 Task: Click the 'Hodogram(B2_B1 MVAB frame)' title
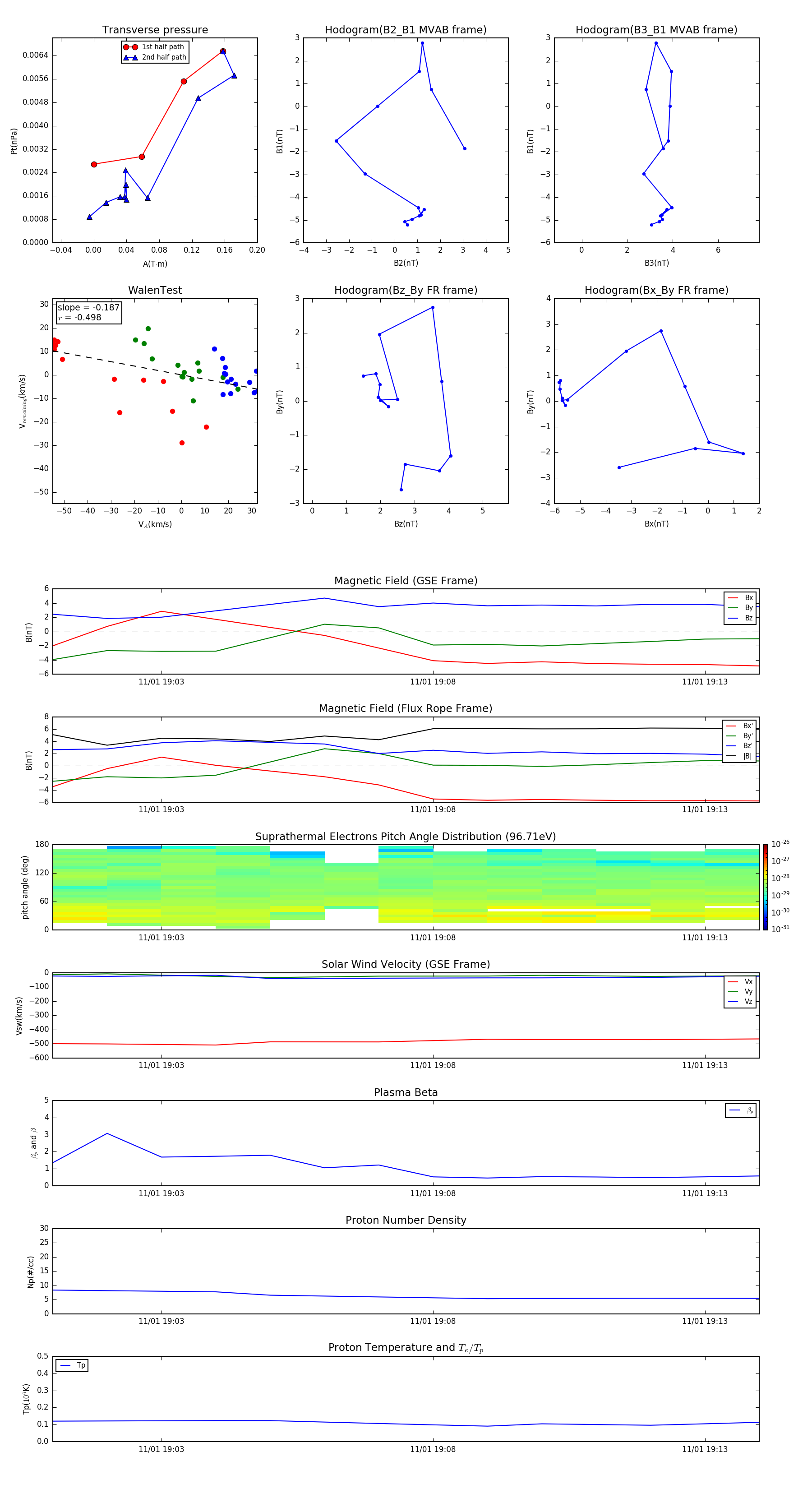click(406, 29)
